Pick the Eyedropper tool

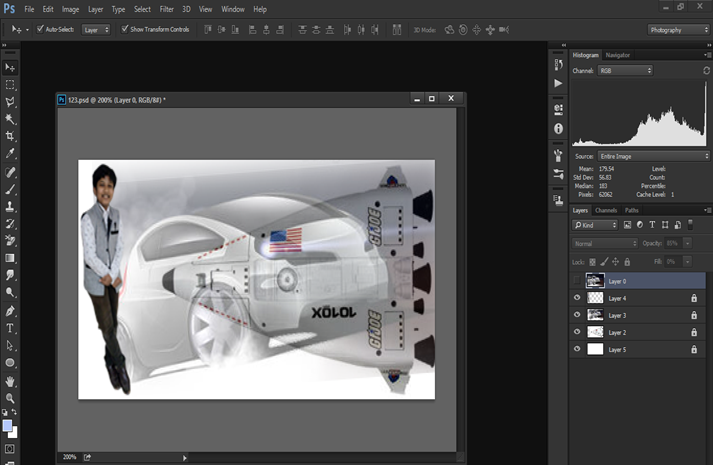tap(10, 154)
